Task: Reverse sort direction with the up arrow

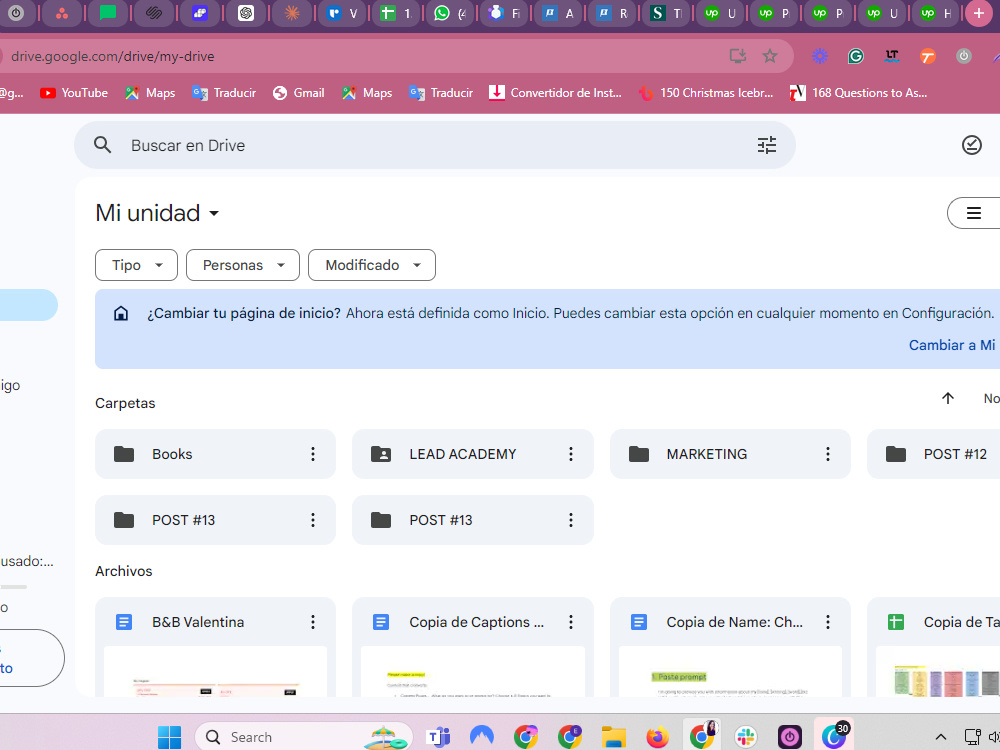Action: pos(948,399)
